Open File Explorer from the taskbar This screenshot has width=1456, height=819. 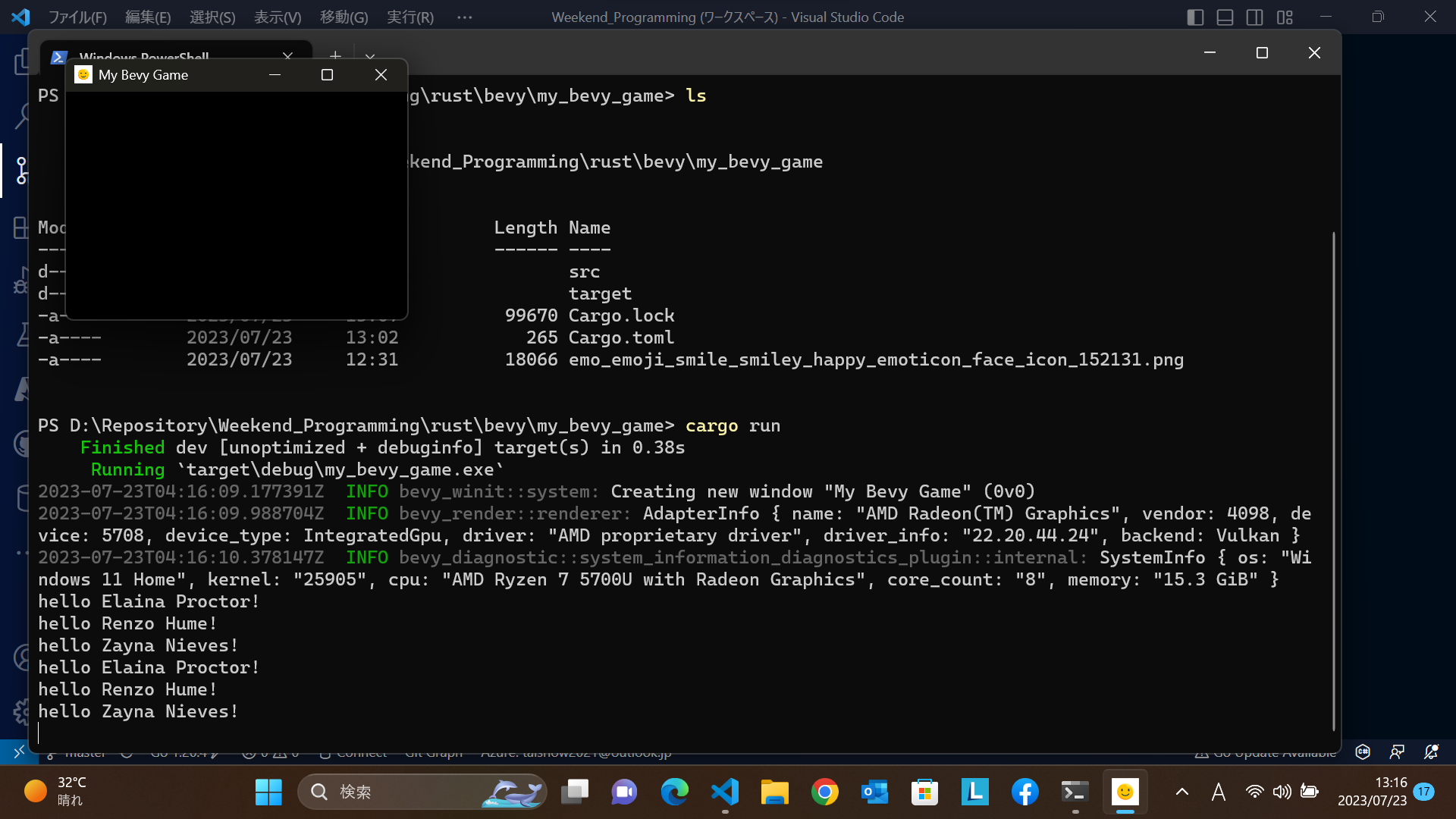(775, 792)
